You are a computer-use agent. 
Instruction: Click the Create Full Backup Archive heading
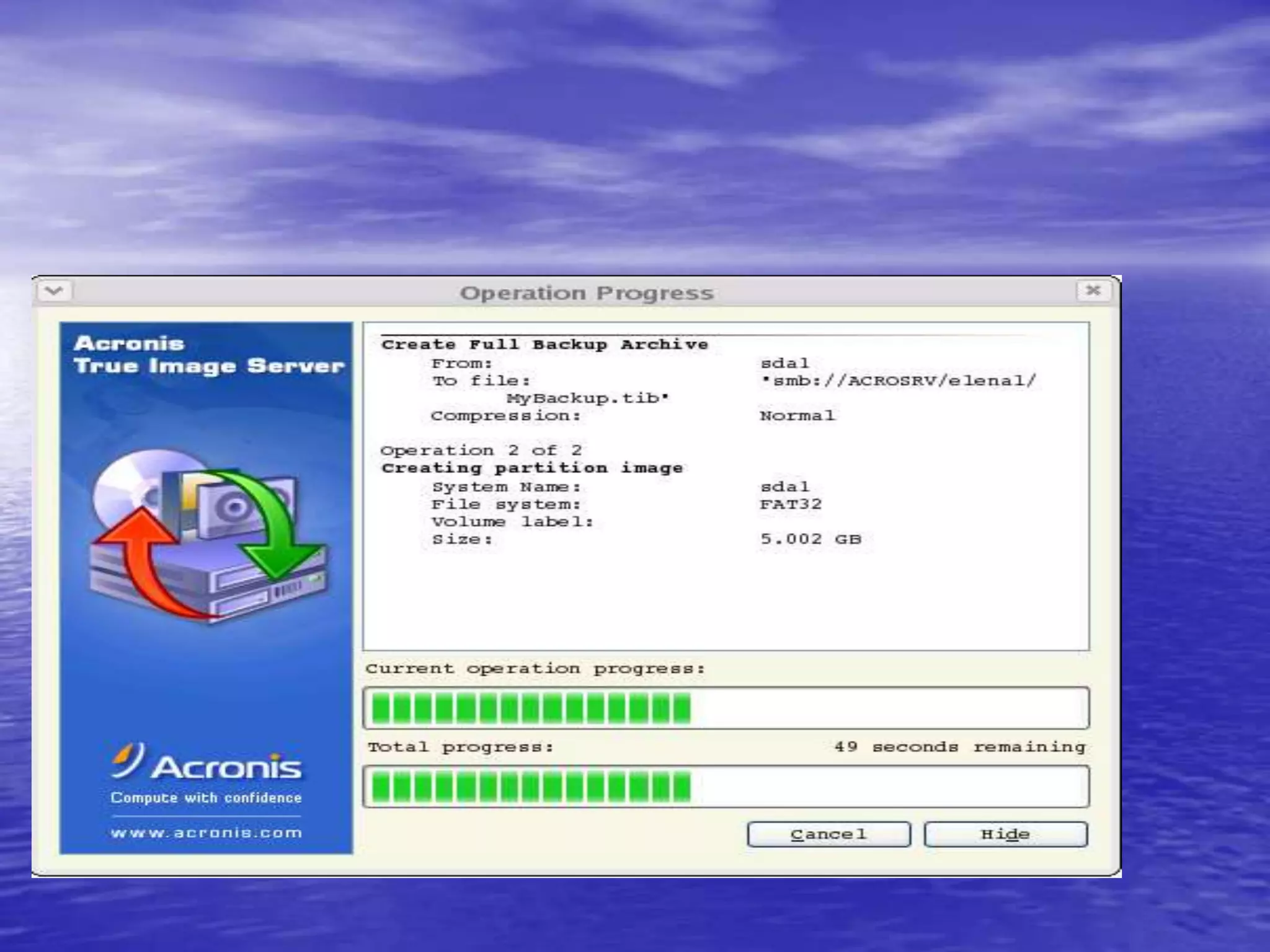(x=544, y=345)
